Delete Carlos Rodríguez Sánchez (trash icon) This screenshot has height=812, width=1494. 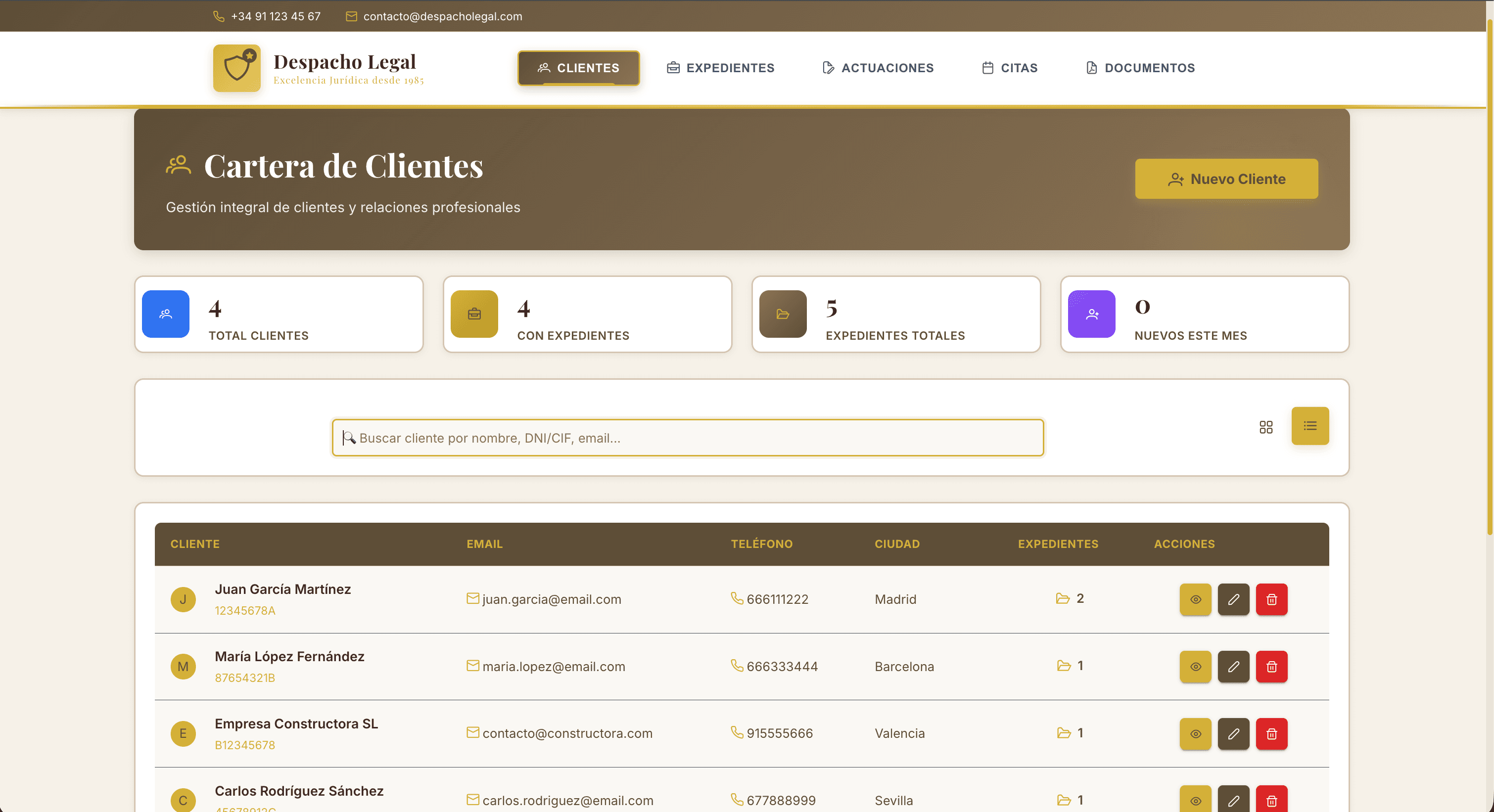pyautogui.click(x=1272, y=800)
